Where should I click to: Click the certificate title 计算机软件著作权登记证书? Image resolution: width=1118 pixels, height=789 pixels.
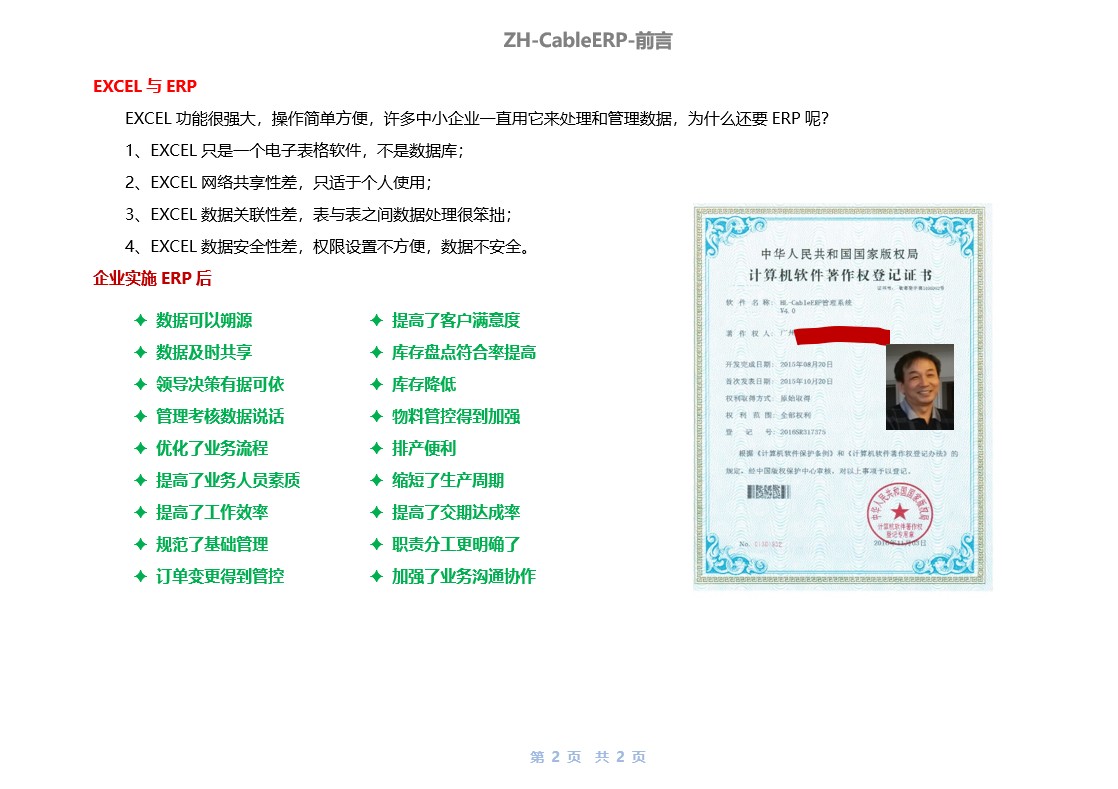[841, 275]
